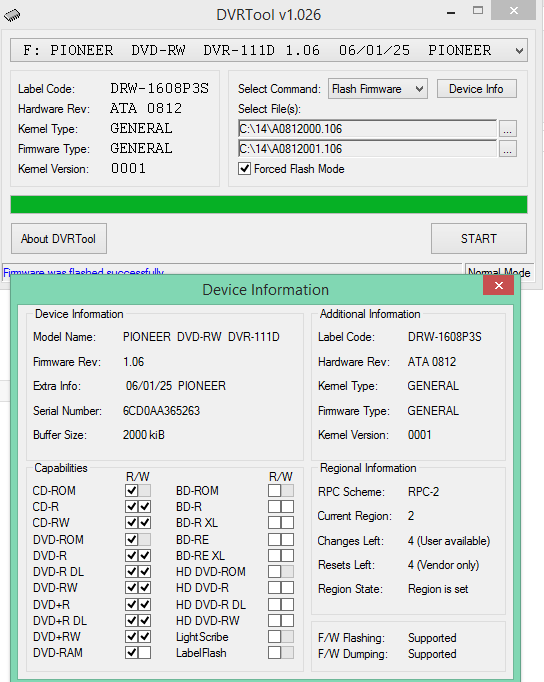
Task: Click the CD-ROM read capability checkbox
Action: point(131,491)
